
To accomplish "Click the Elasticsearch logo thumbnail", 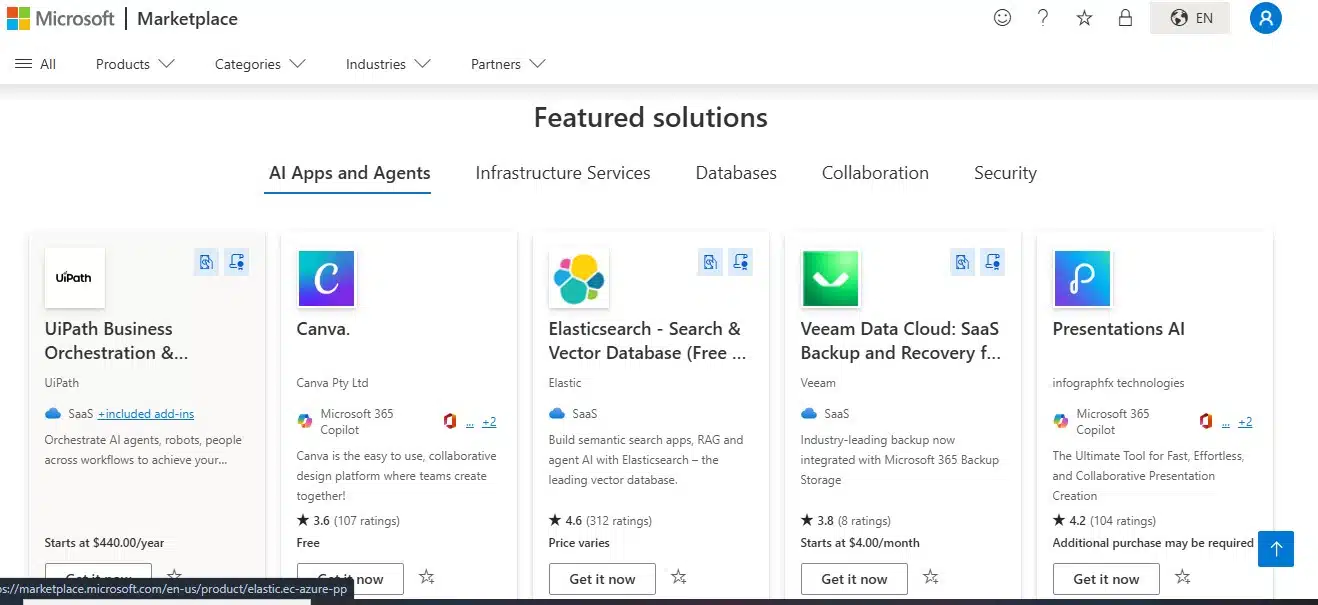I will [x=579, y=278].
